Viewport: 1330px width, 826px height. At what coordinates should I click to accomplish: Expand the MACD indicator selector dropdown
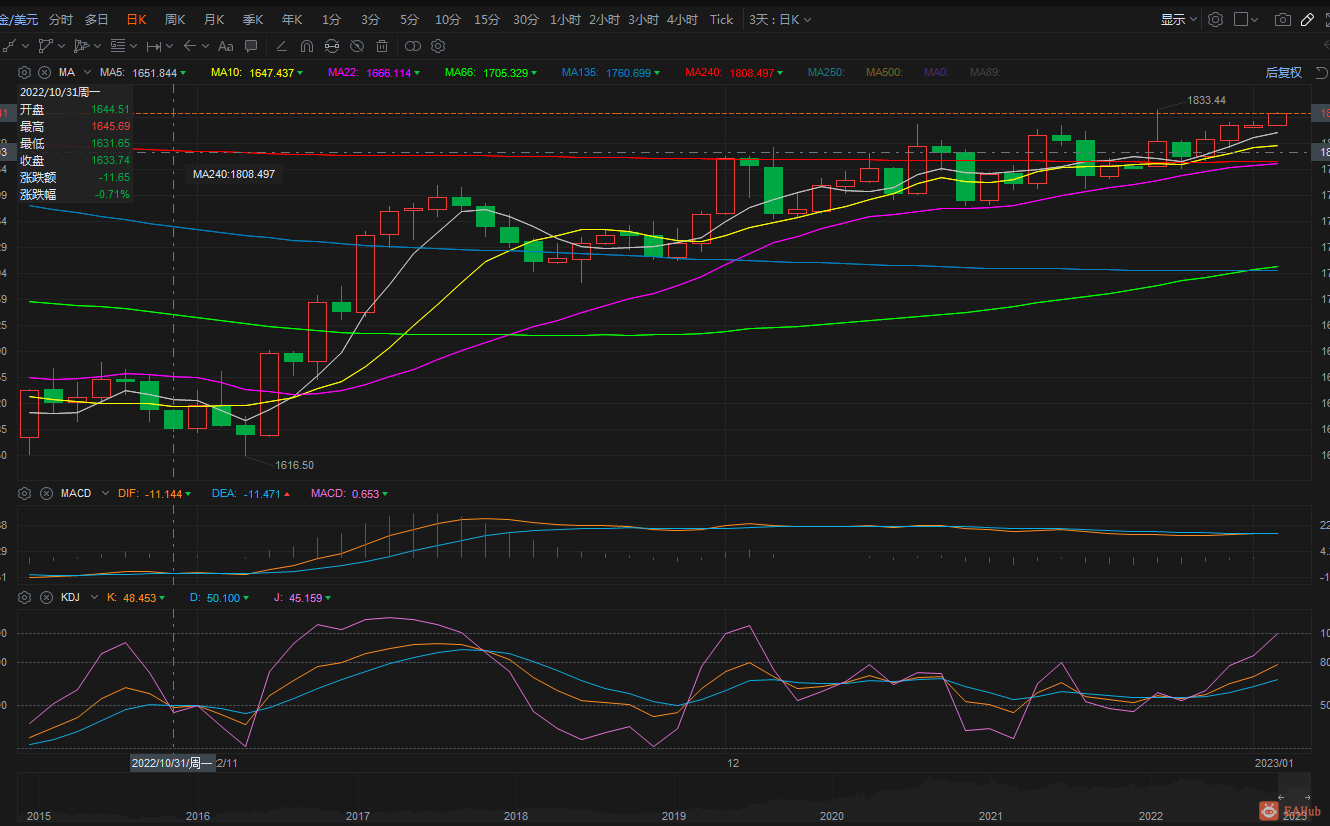pyautogui.click(x=105, y=493)
